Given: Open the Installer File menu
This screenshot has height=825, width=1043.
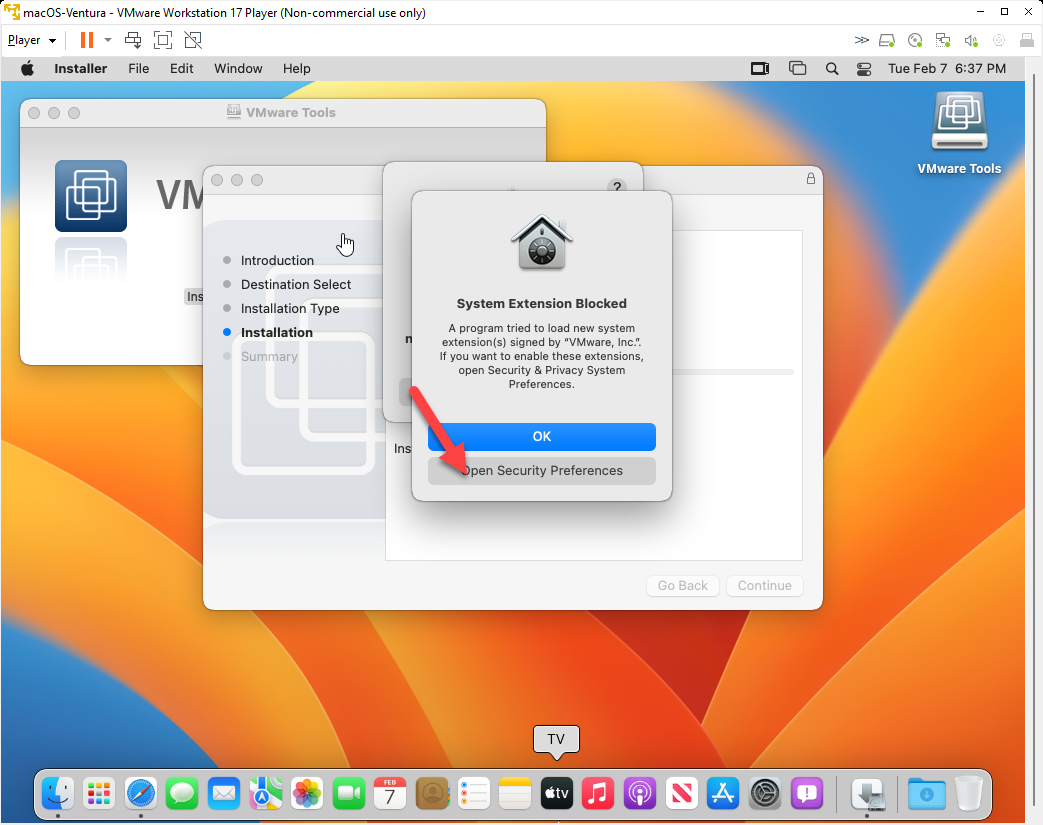Looking at the screenshot, I should tap(139, 69).
